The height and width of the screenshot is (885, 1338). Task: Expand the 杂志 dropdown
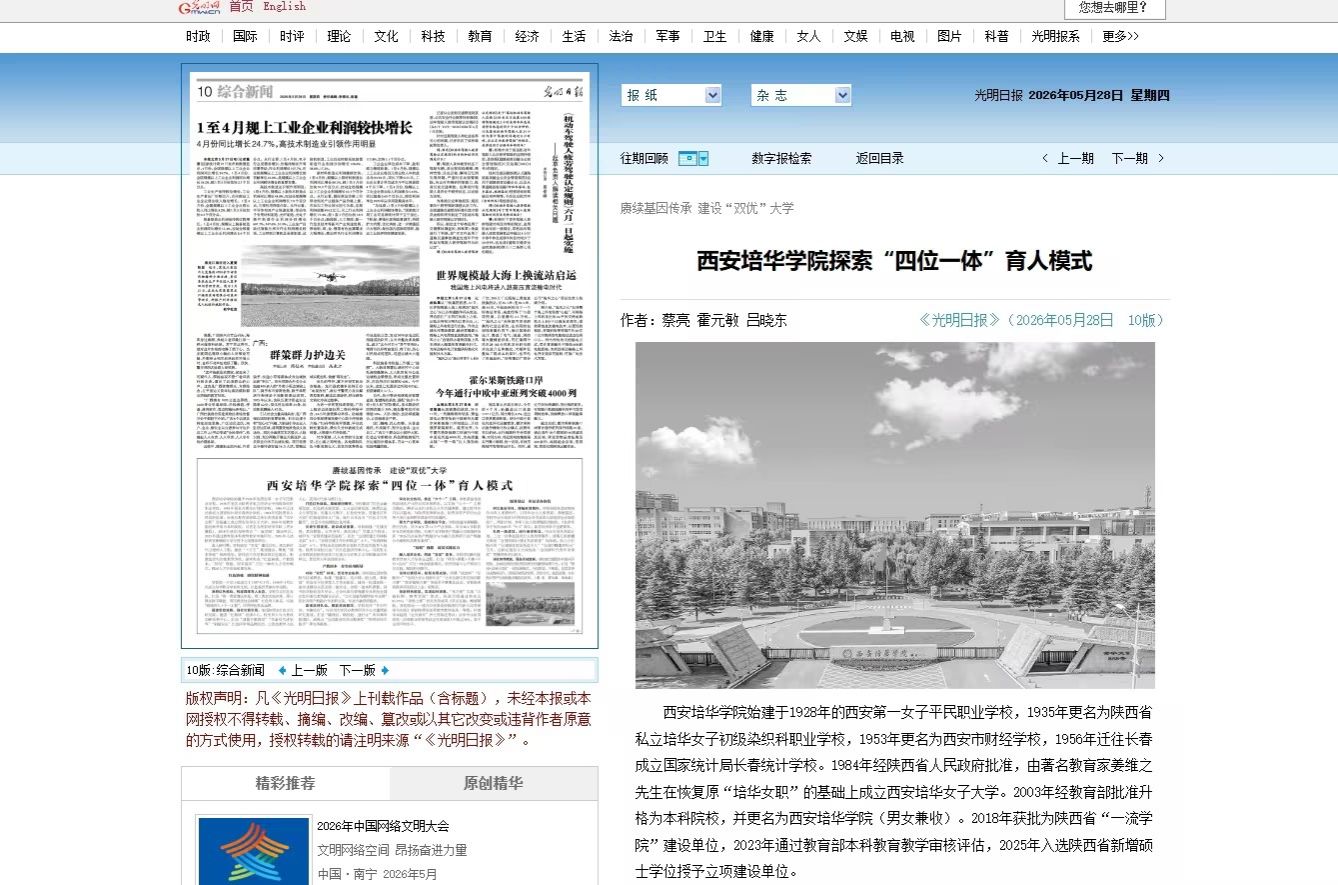click(801, 95)
